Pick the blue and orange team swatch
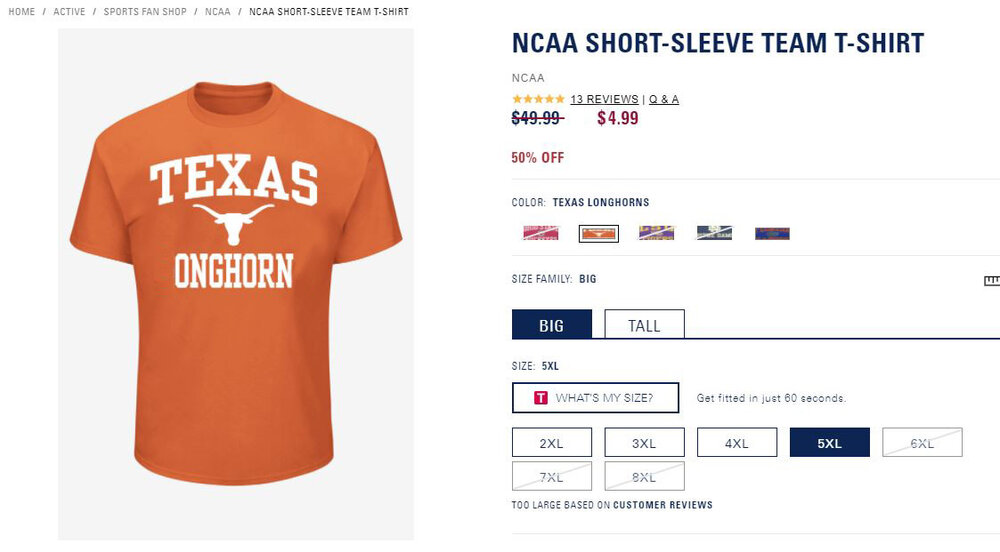This screenshot has width=1000, height=552. [x=772, y=233]
